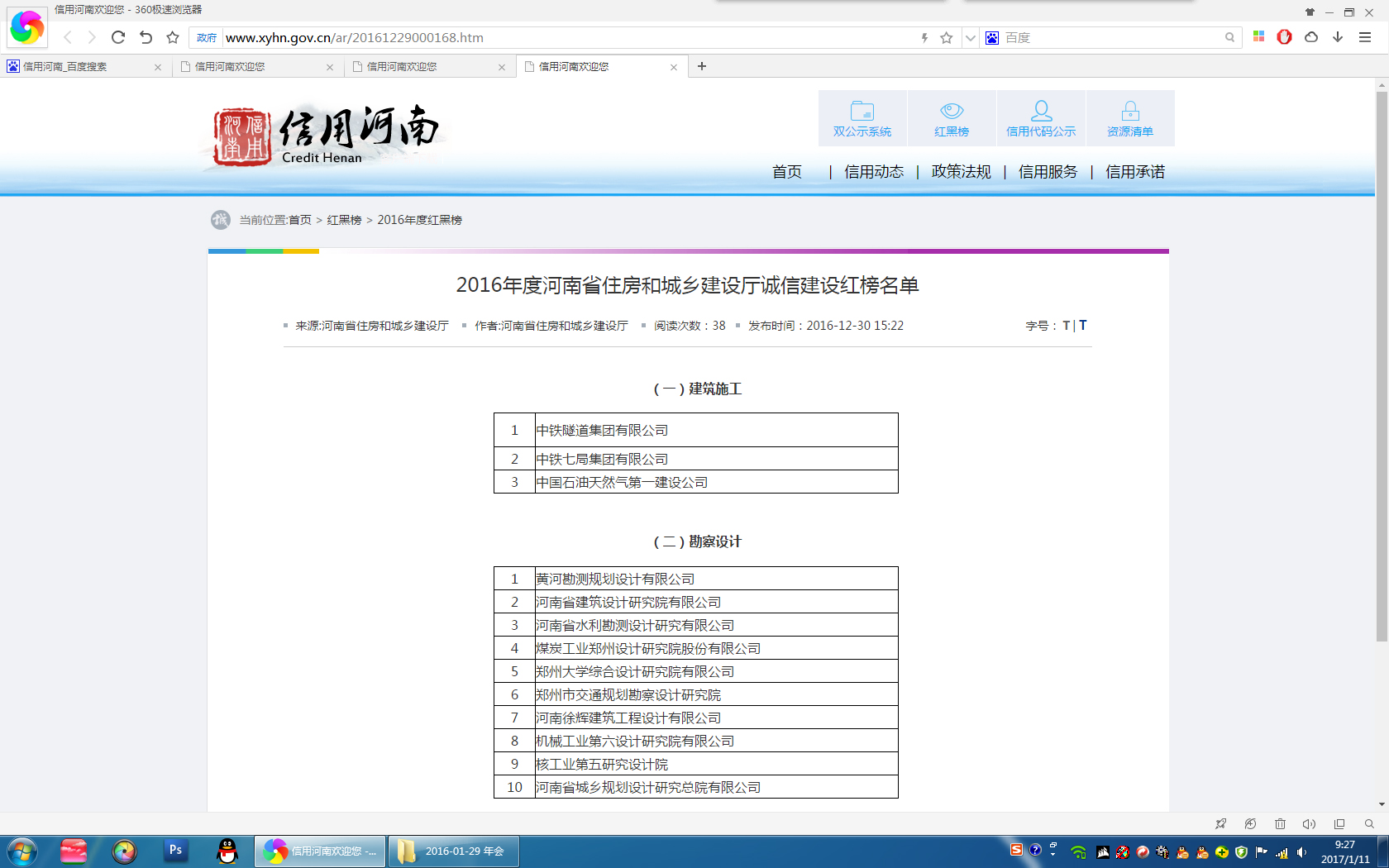Click the star inside address bar

pos(947,38)
